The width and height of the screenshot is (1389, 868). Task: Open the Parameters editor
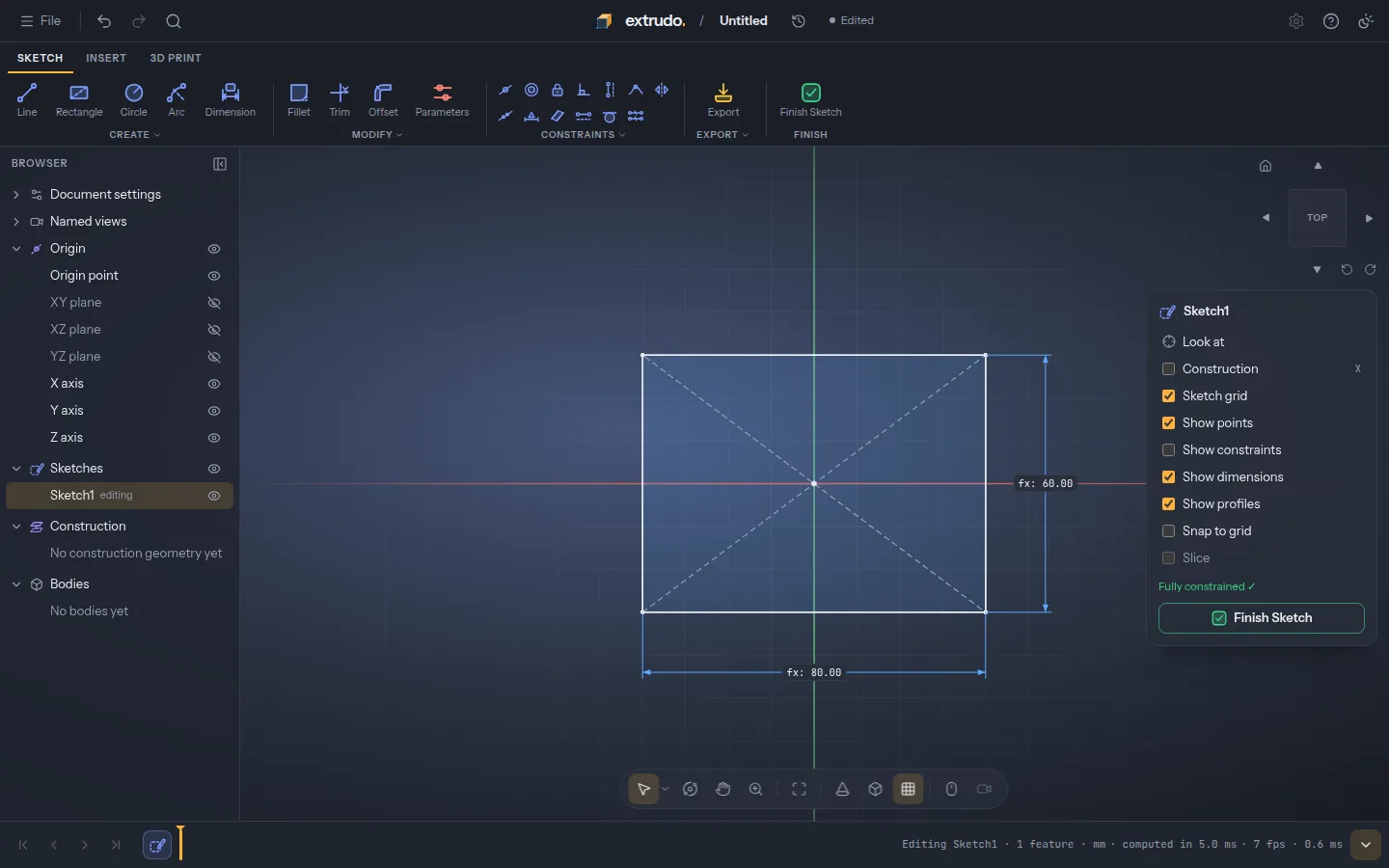pyautogui.click(x=442, y=100)
